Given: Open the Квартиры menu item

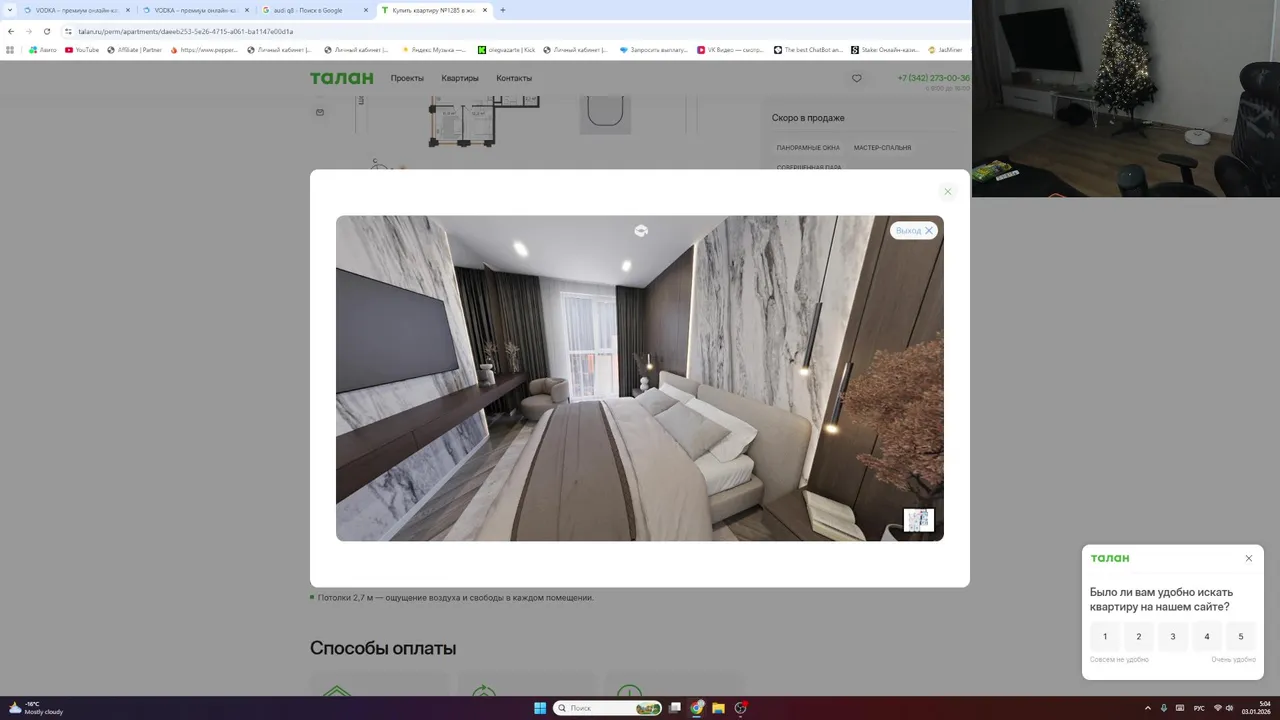Looking at the screenshot, I should tap(460, 78).
